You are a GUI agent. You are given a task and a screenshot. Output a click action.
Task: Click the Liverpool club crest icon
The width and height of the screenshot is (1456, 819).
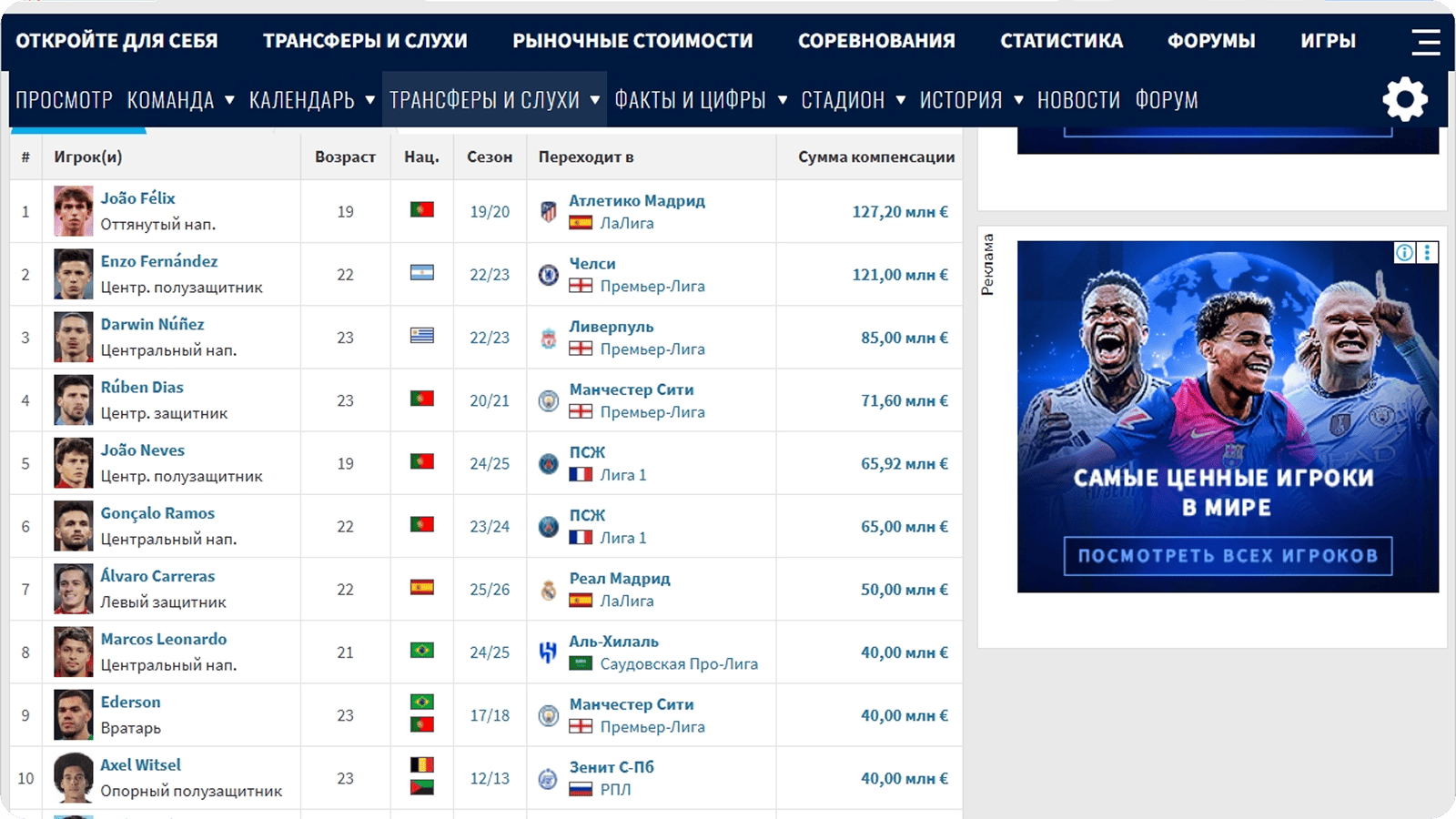click(x=548, y=339)
